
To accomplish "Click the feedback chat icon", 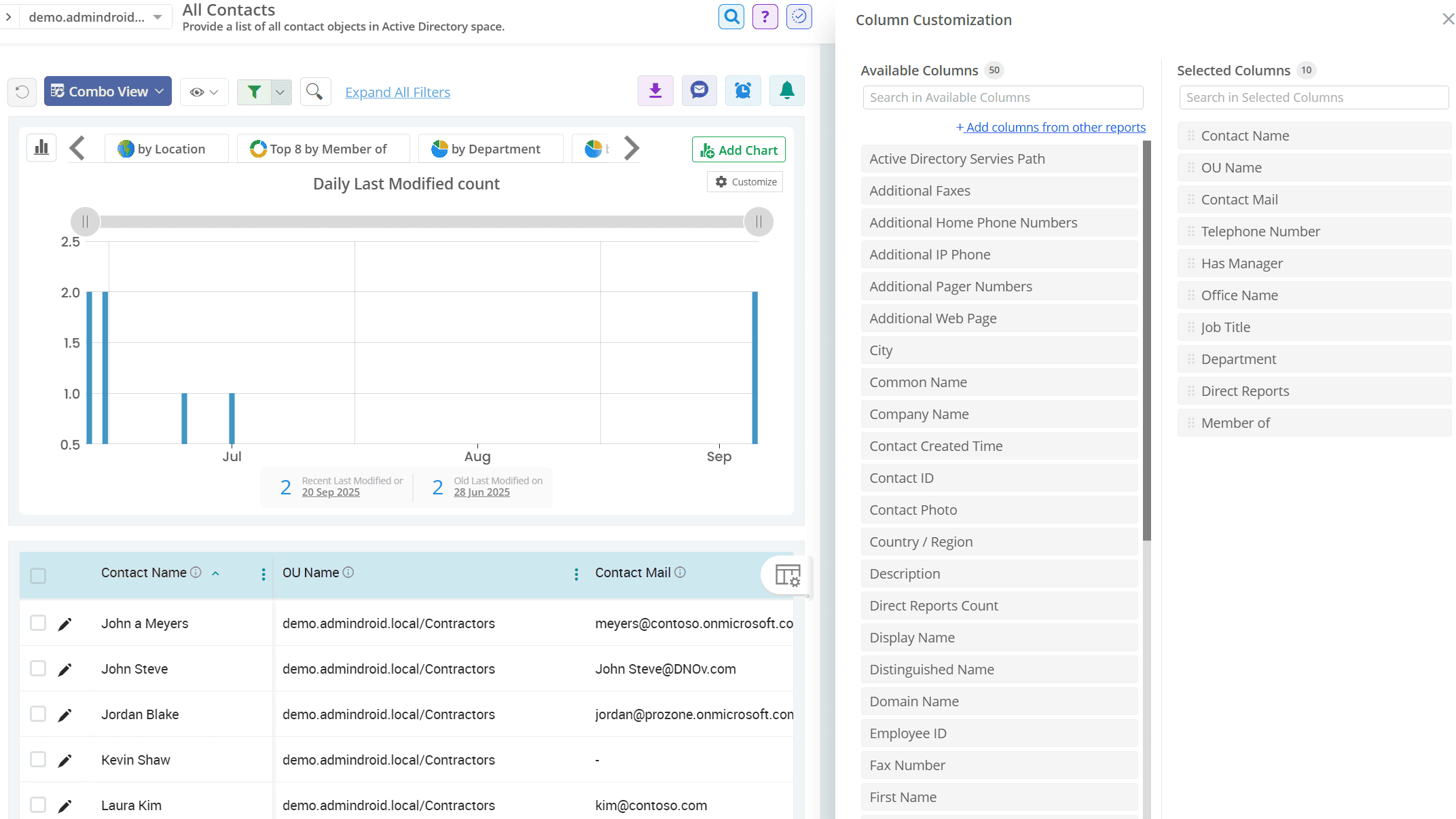I will click(x=699, y=90).
